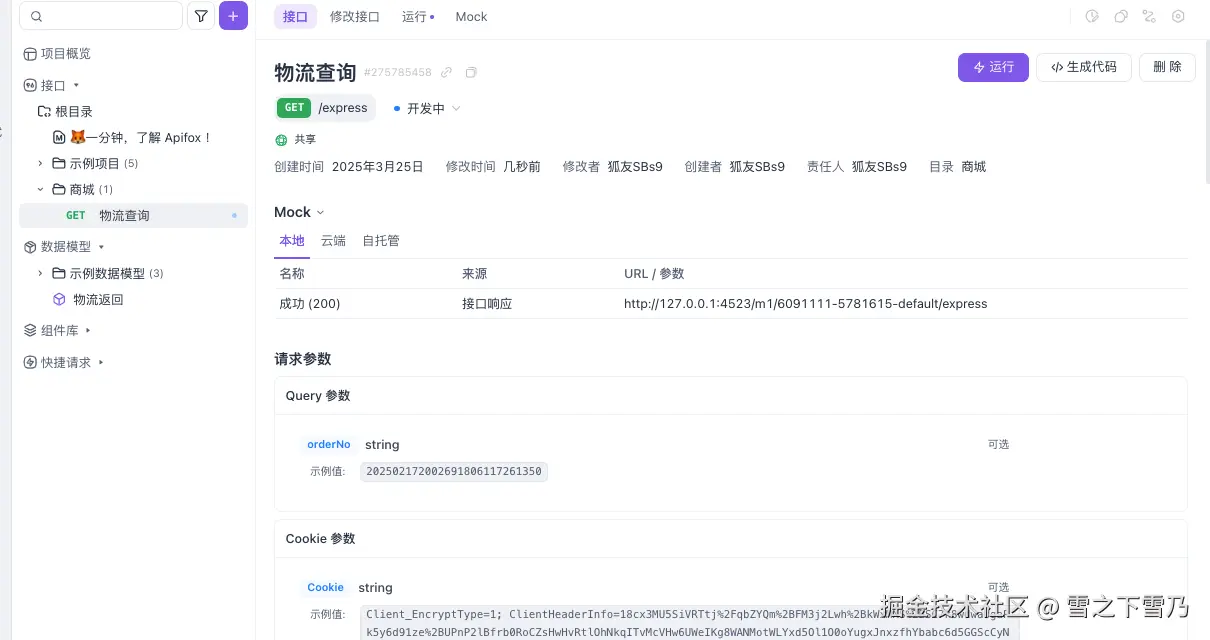The width and height of the screenshot is (1210, 640).
Task: Click the branch path icon at top right
Action: coord(1149,16)
